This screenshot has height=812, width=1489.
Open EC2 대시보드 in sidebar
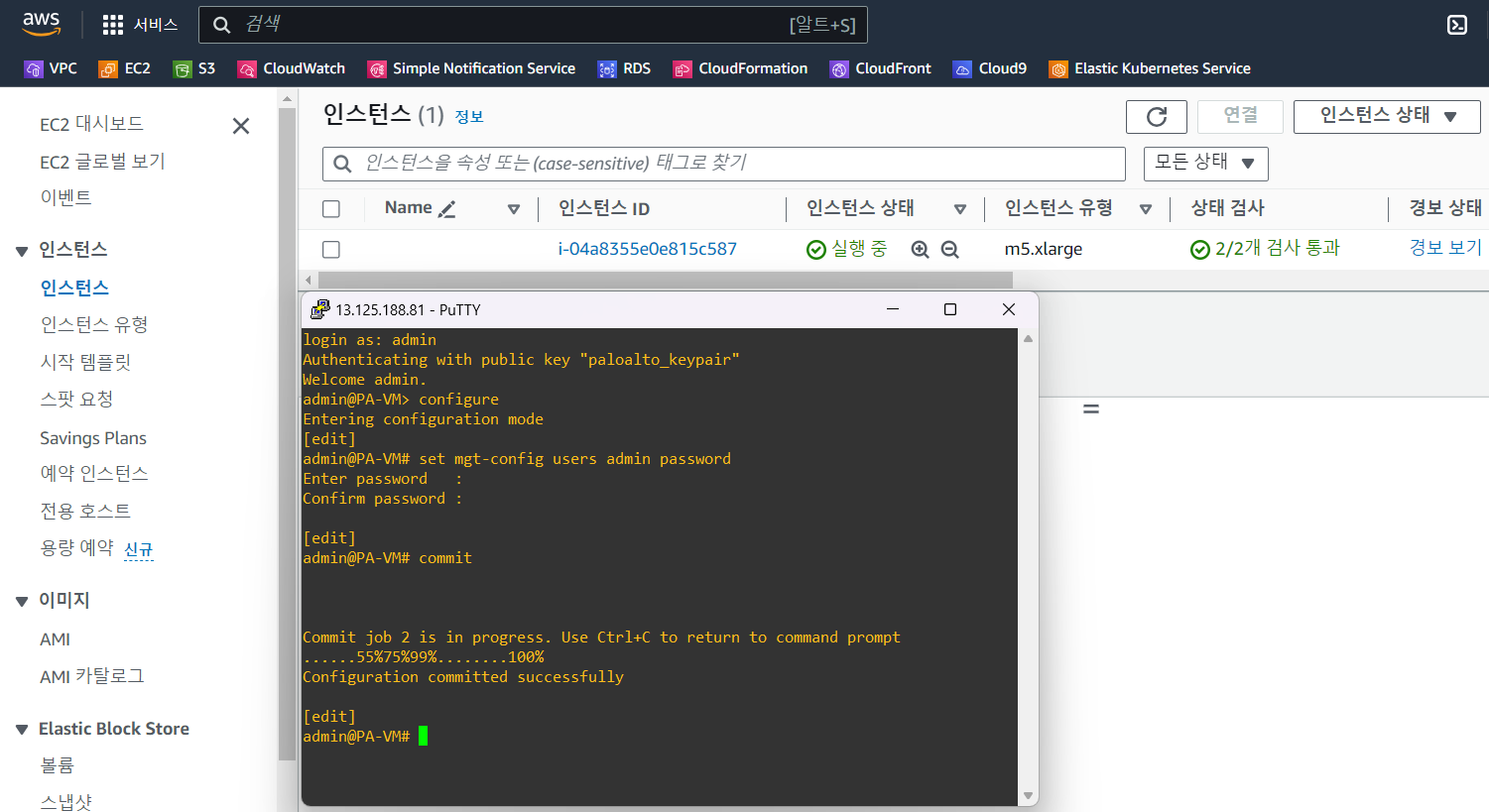(91, 124)
